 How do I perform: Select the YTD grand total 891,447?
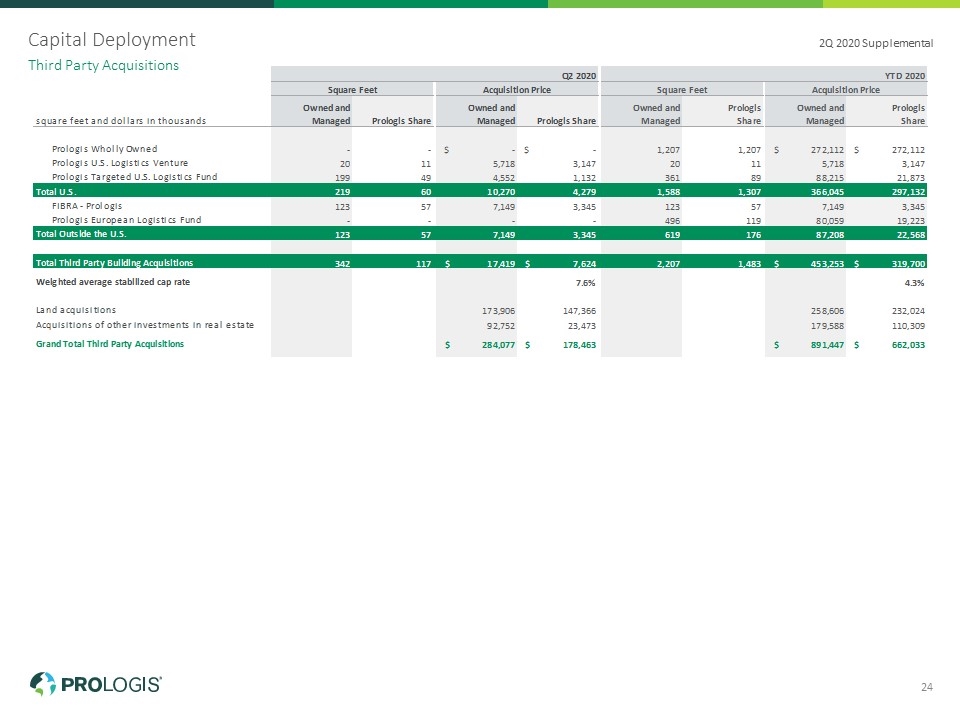click(827, 345)
